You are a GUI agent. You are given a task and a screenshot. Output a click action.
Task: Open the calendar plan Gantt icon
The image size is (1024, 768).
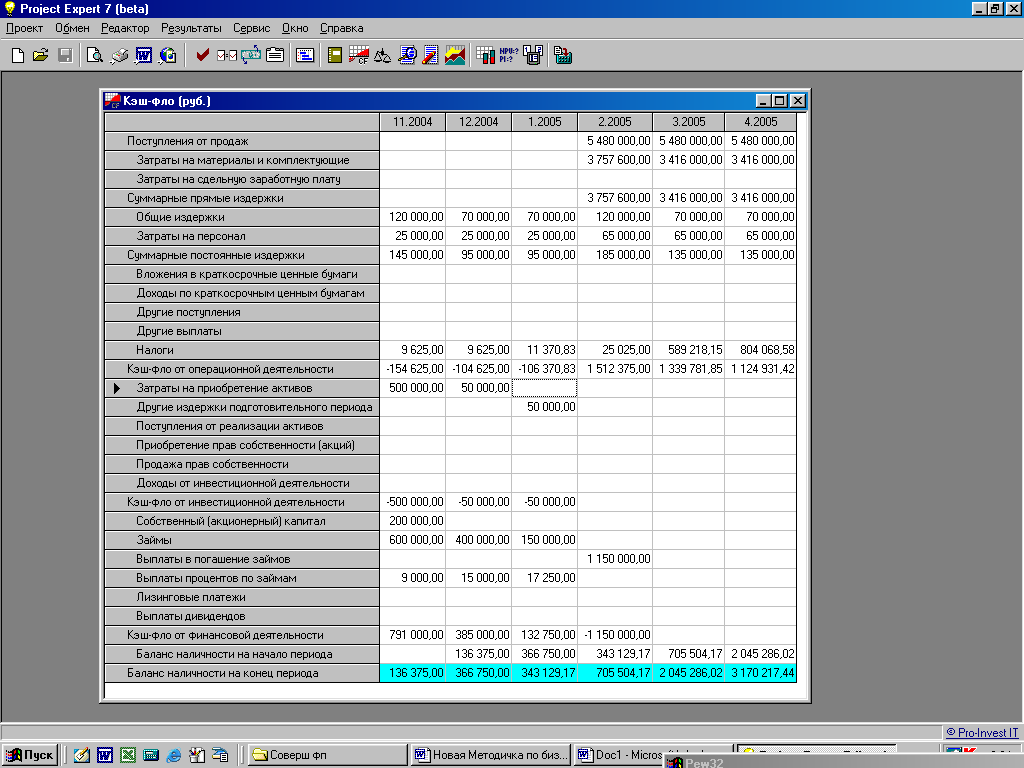pos(305,56)
